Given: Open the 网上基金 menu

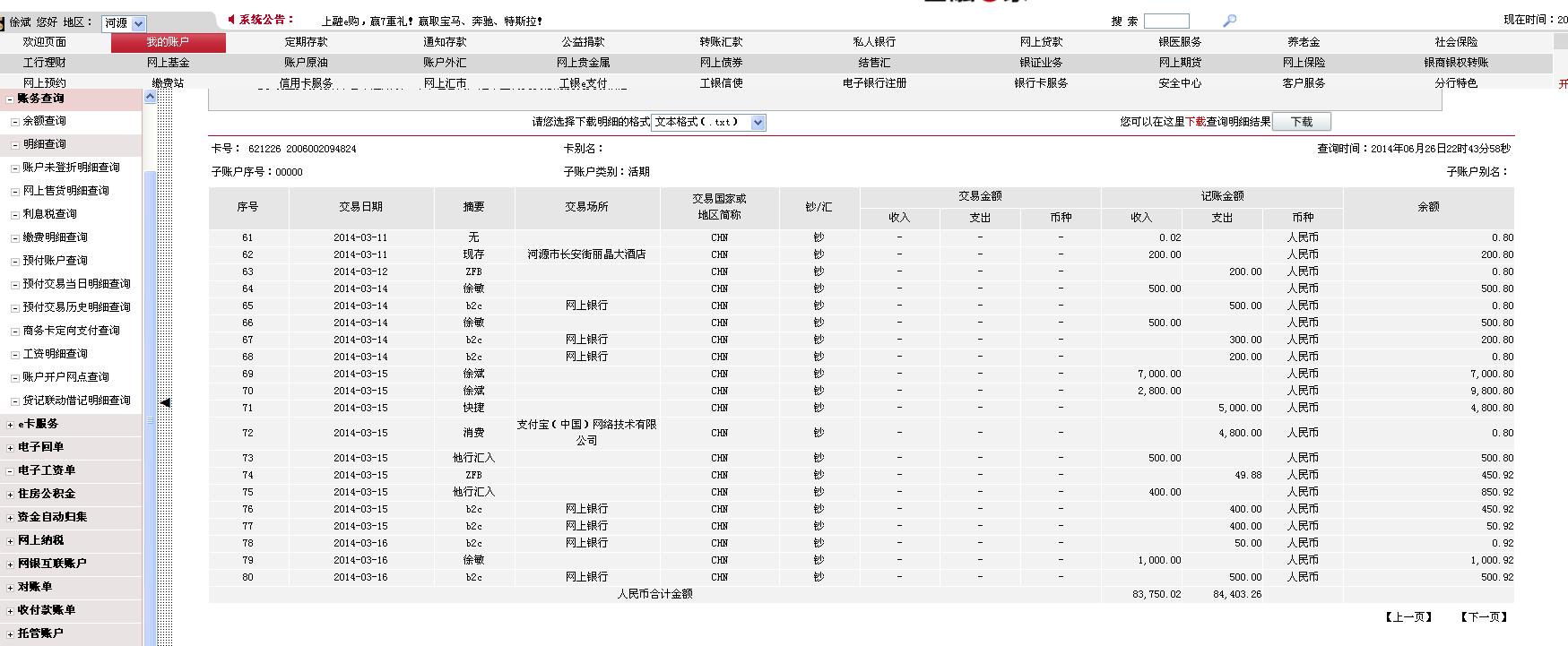Looking at the screenshot, I should click(168, 63).
